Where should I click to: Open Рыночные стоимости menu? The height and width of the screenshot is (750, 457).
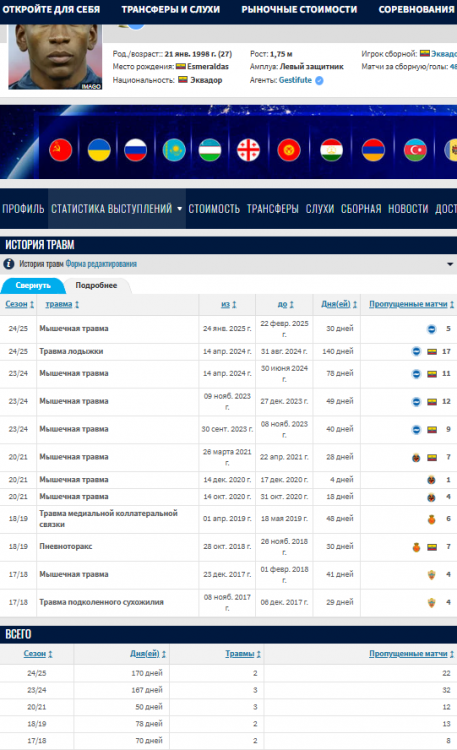(x=299, y=10)
